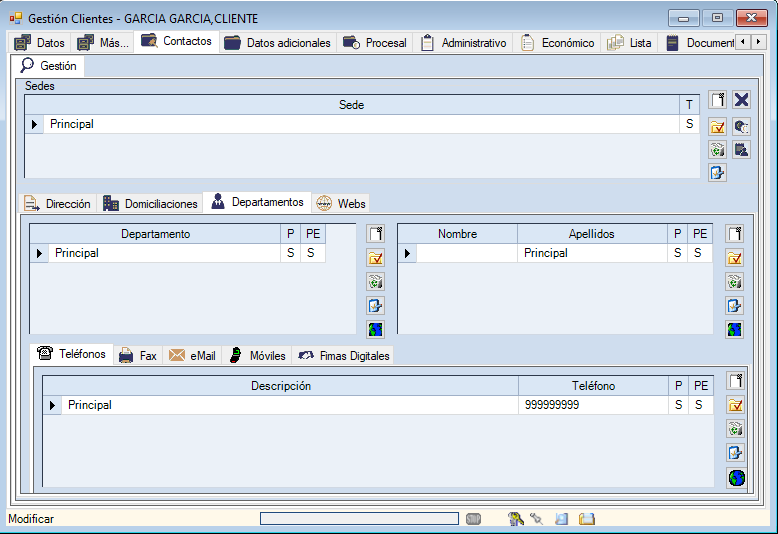
Task: Click the globe icon beside Departamento grid
Action: (x=376, y=330)
